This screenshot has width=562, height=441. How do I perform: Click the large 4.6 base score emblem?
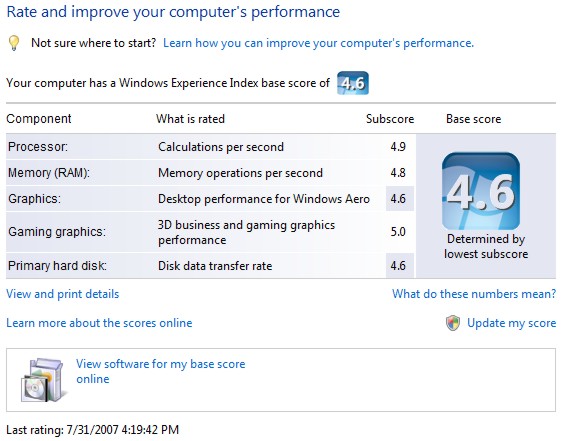tap(481, 191)
